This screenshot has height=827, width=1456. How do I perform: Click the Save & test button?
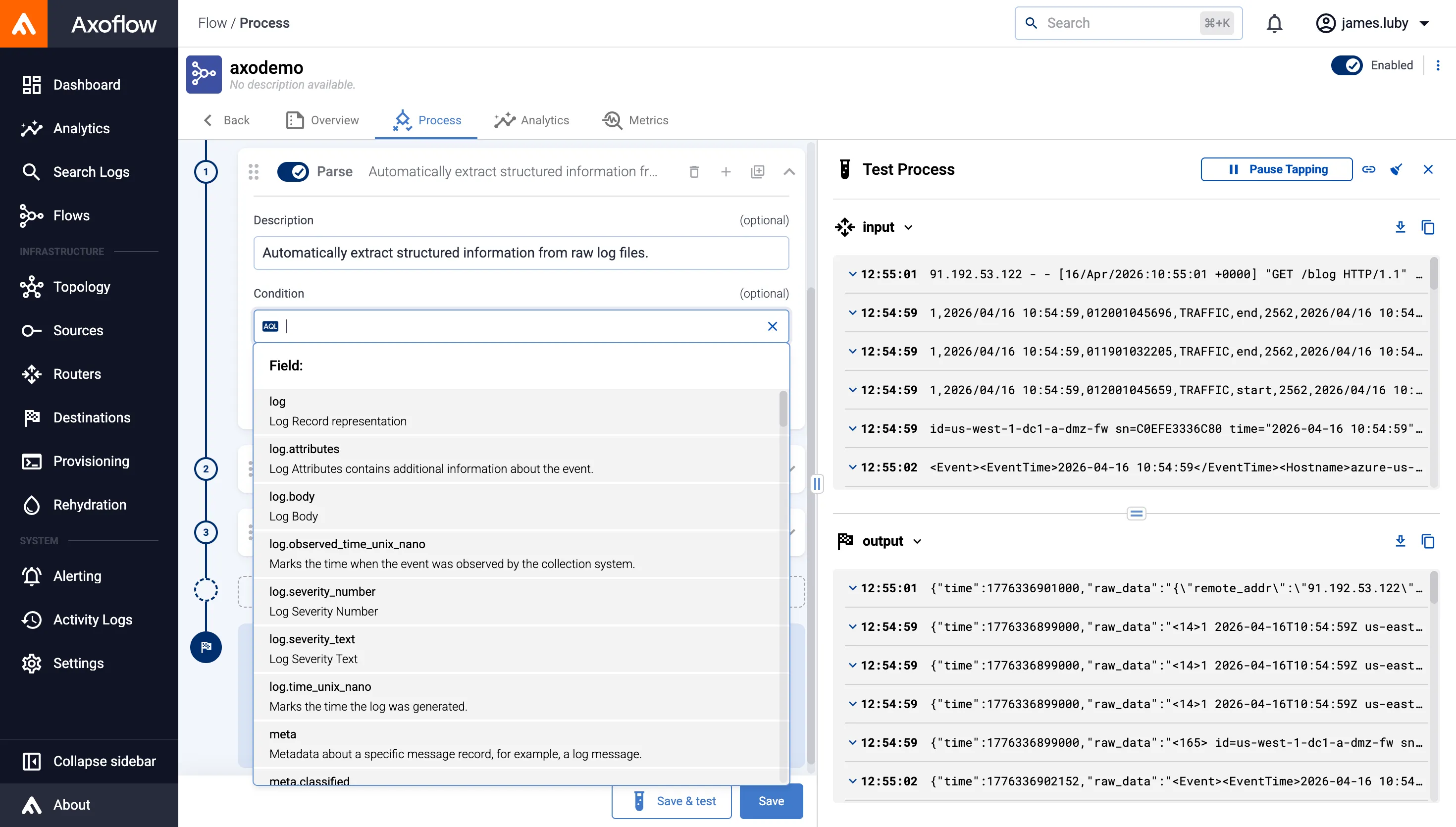pos(671,801)
